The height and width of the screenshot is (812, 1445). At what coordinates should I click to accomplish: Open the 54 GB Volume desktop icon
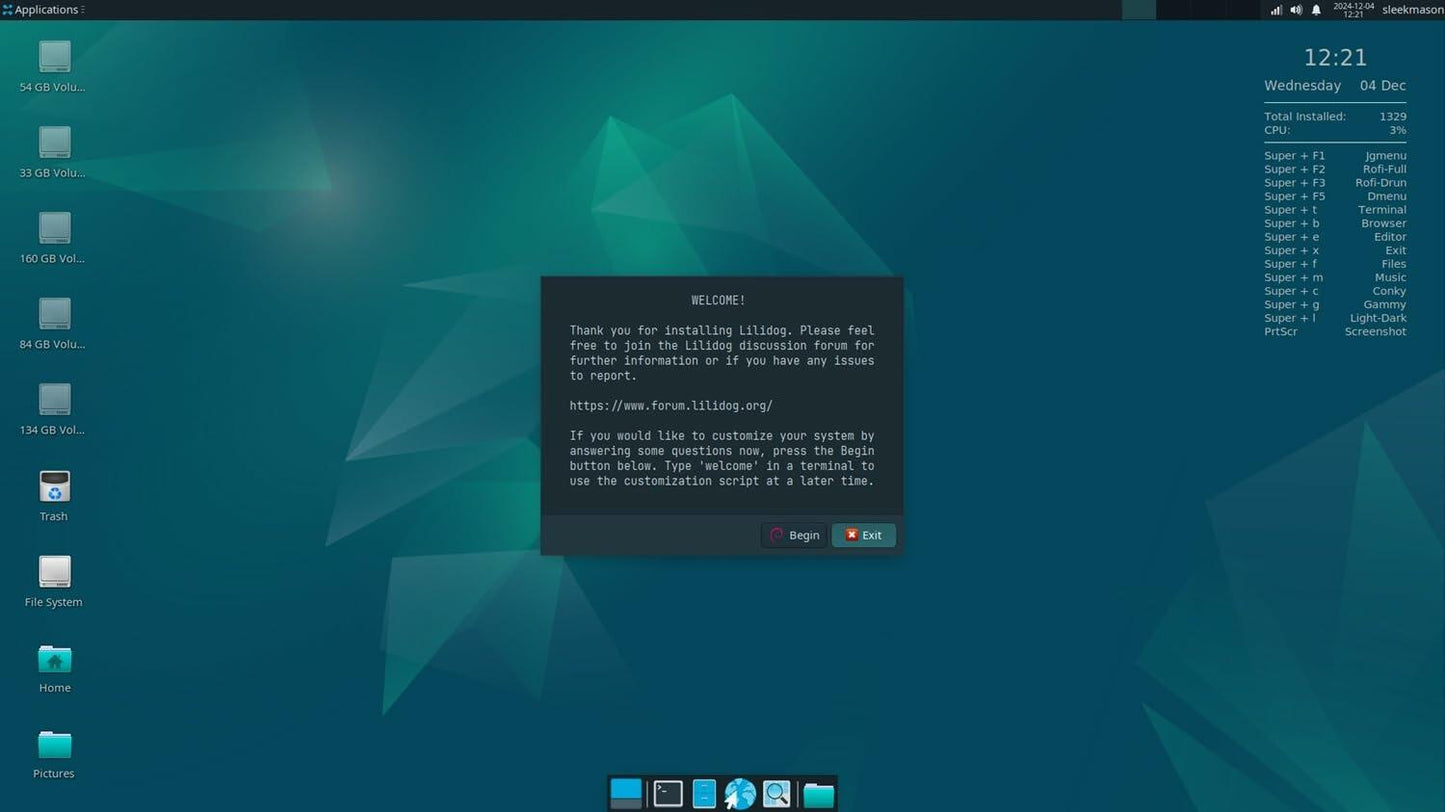54,66
